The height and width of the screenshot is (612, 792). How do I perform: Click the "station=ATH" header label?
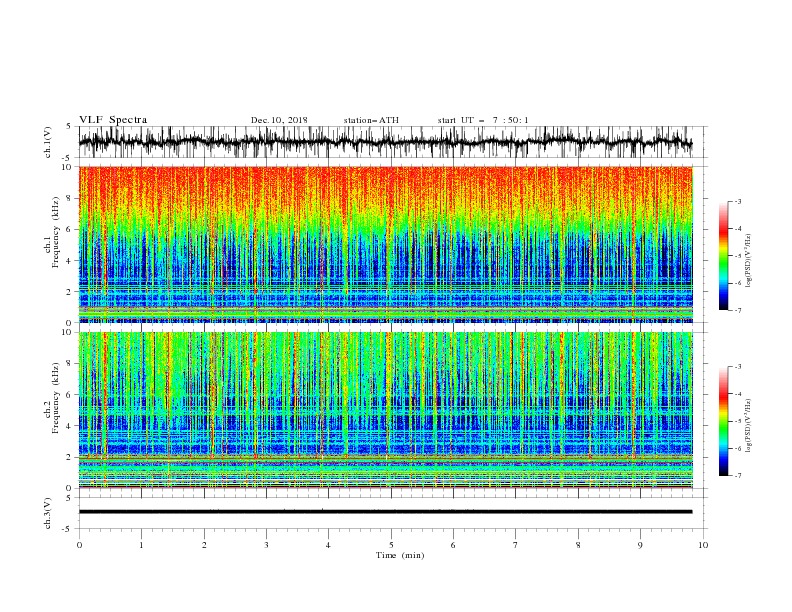pyautogui.click(x=371, y=120)
